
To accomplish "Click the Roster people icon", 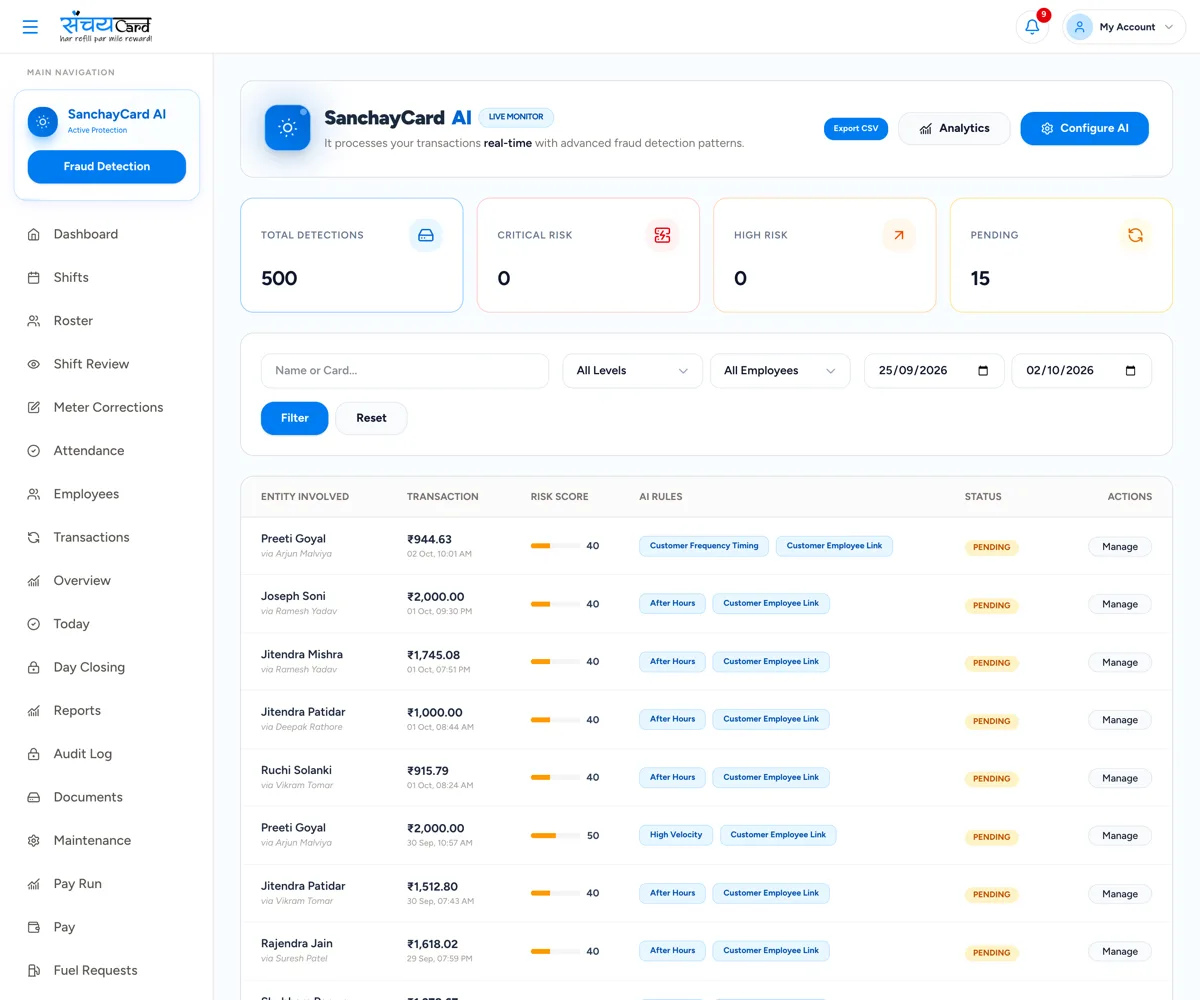I will pyautogui.click(x=33, y=321).
